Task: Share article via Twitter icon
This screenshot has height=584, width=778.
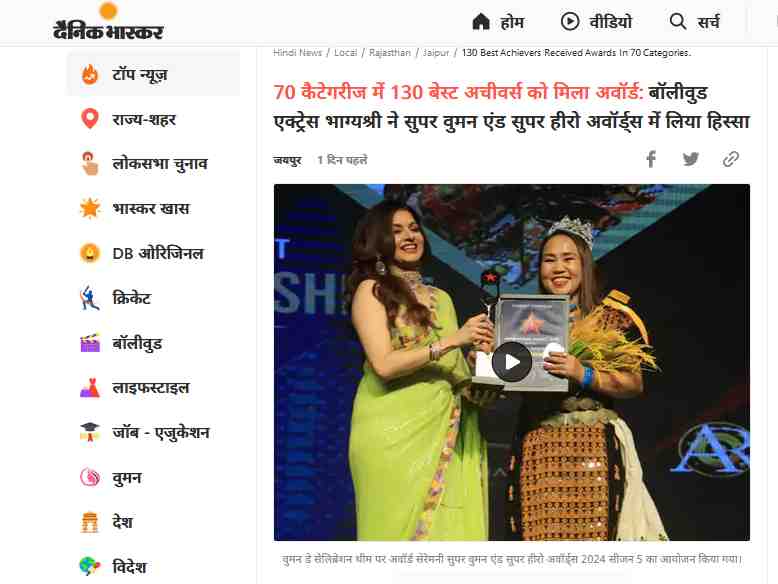Action: 690,159
